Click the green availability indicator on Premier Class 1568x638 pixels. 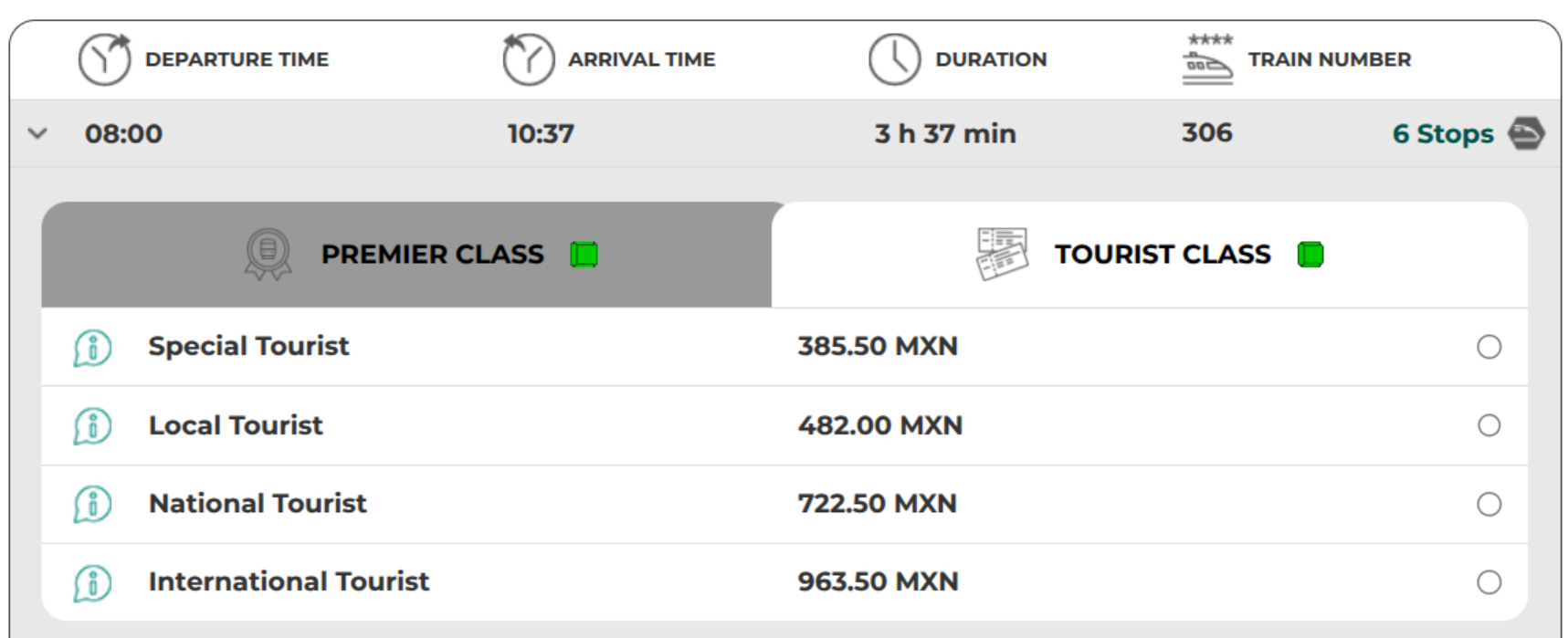584,255
